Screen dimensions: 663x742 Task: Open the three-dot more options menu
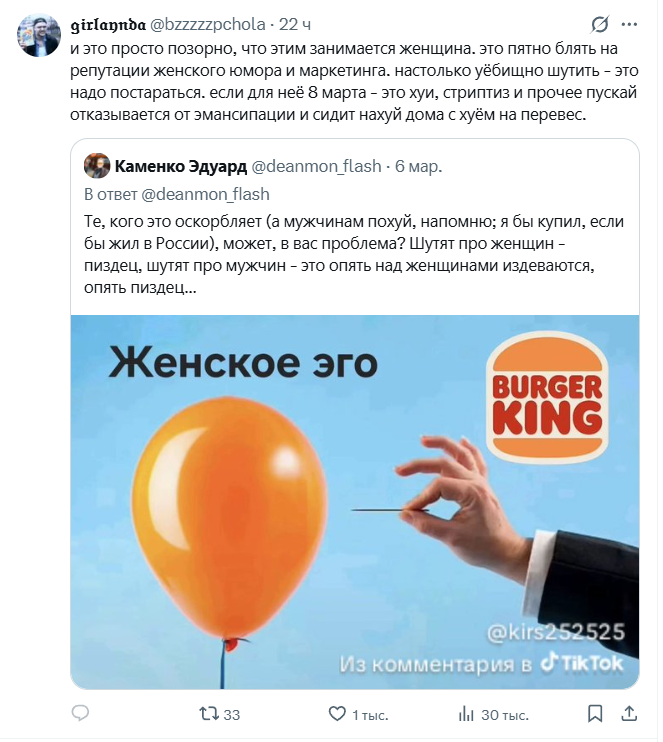coord(629,25)
